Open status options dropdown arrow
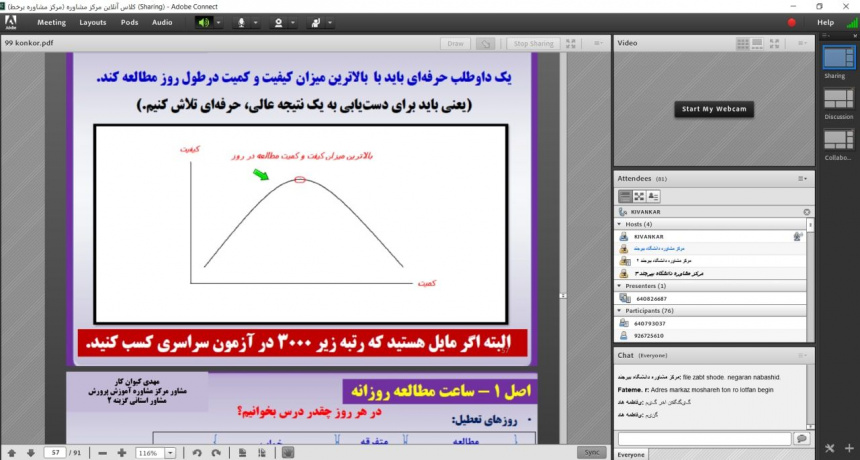The image size is (860, 460). 330,22
